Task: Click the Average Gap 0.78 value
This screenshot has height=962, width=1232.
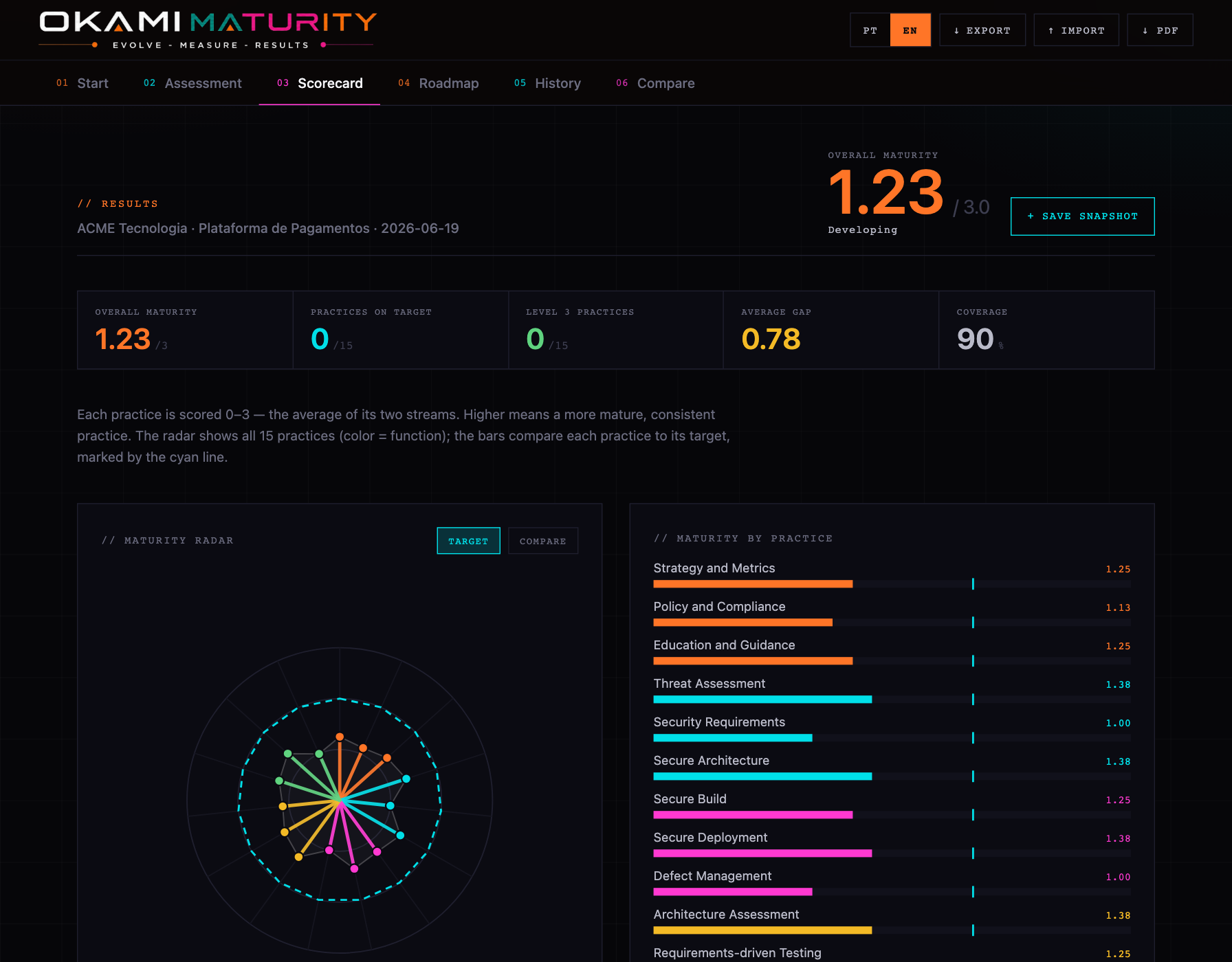Action: 771,339
